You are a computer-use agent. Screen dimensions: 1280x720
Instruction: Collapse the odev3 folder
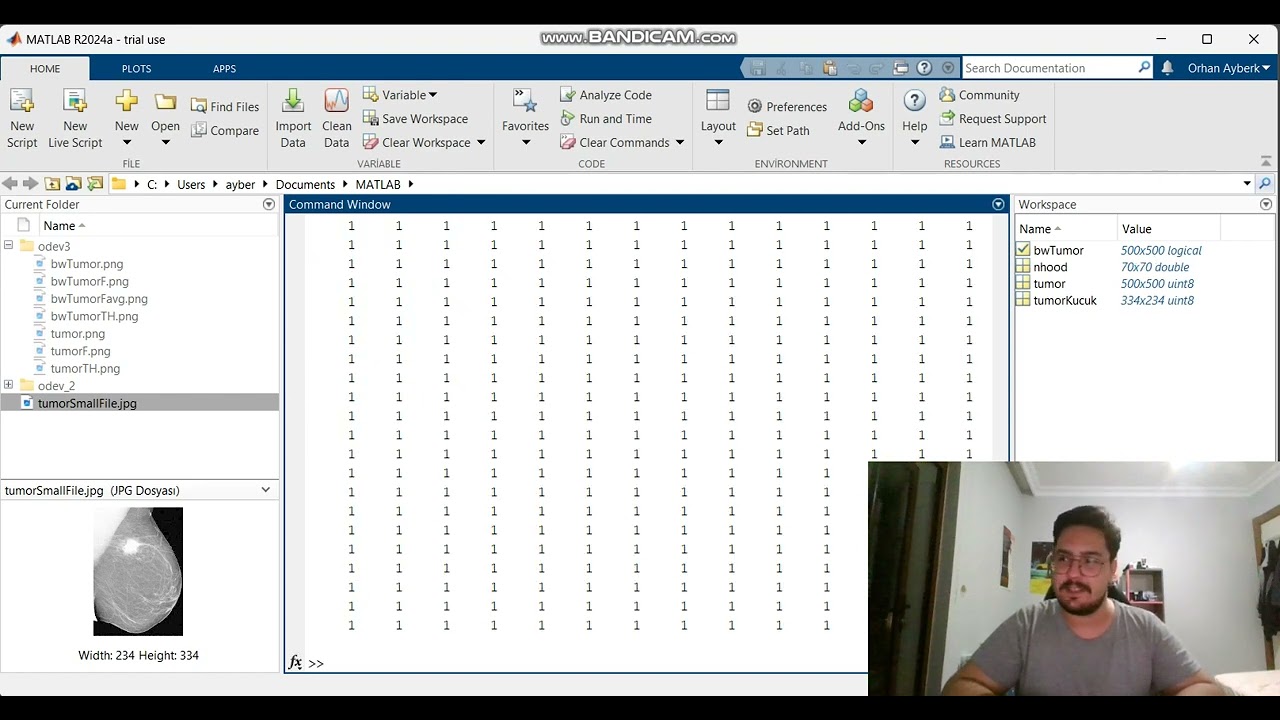point(8,246)
